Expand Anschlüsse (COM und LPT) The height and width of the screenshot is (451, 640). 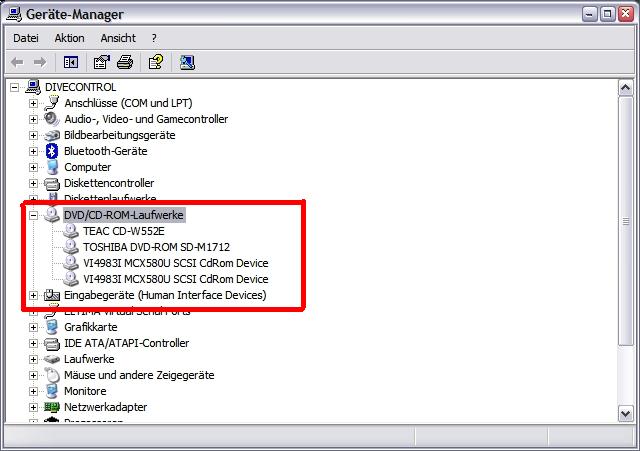point(33,103)
